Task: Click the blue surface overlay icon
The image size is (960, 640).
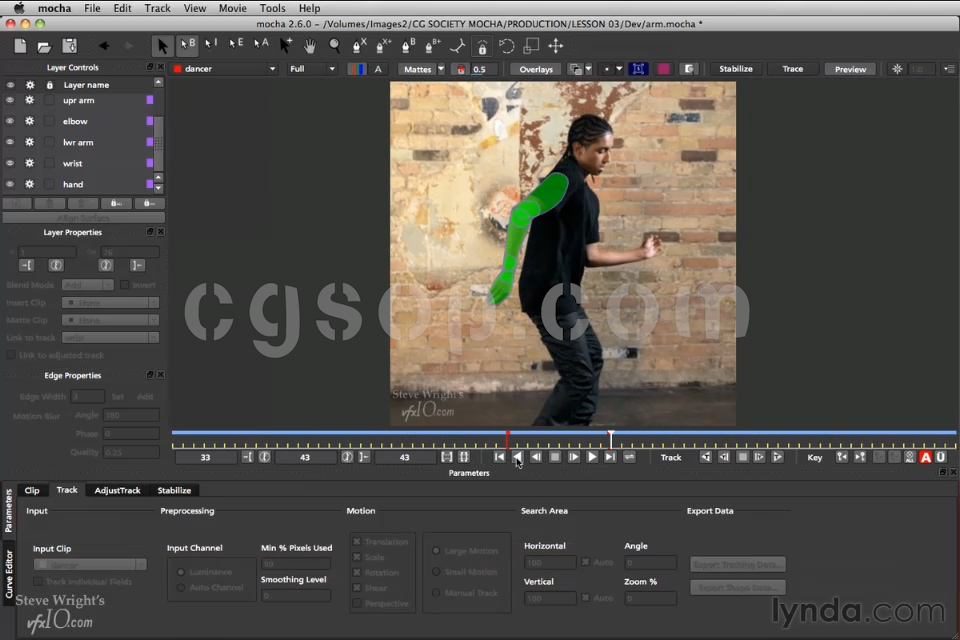Action: [x=638, y=69]
